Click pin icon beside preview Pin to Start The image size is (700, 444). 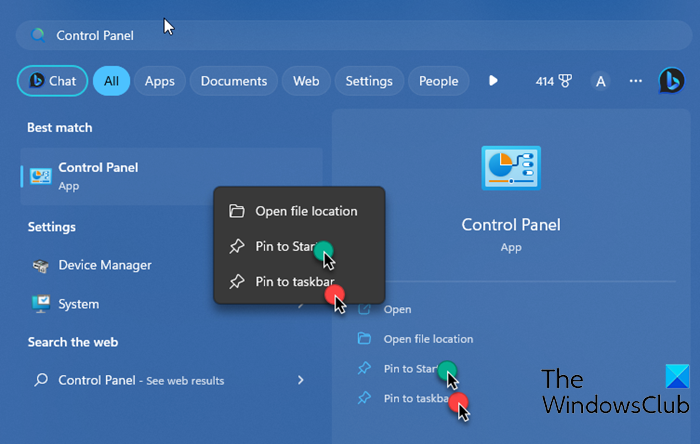point(364,368)
